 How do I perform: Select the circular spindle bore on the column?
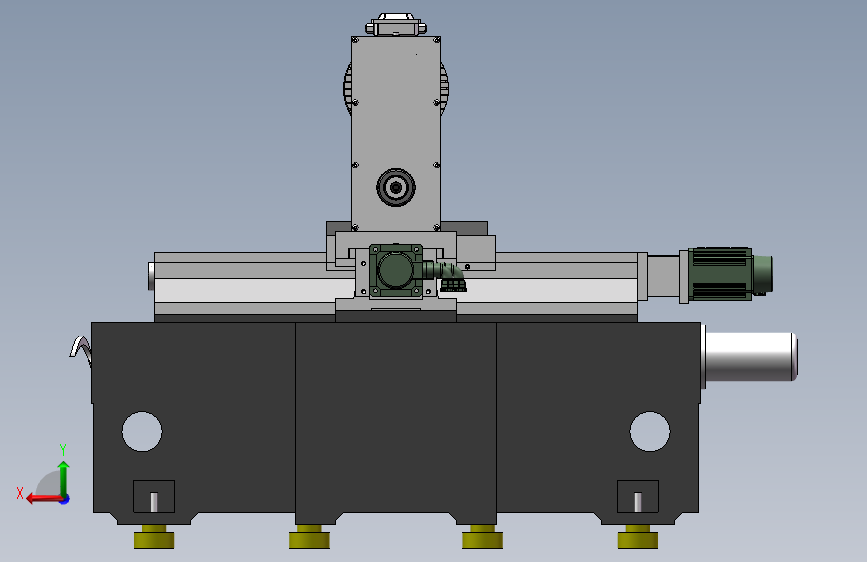pos(396,188)
